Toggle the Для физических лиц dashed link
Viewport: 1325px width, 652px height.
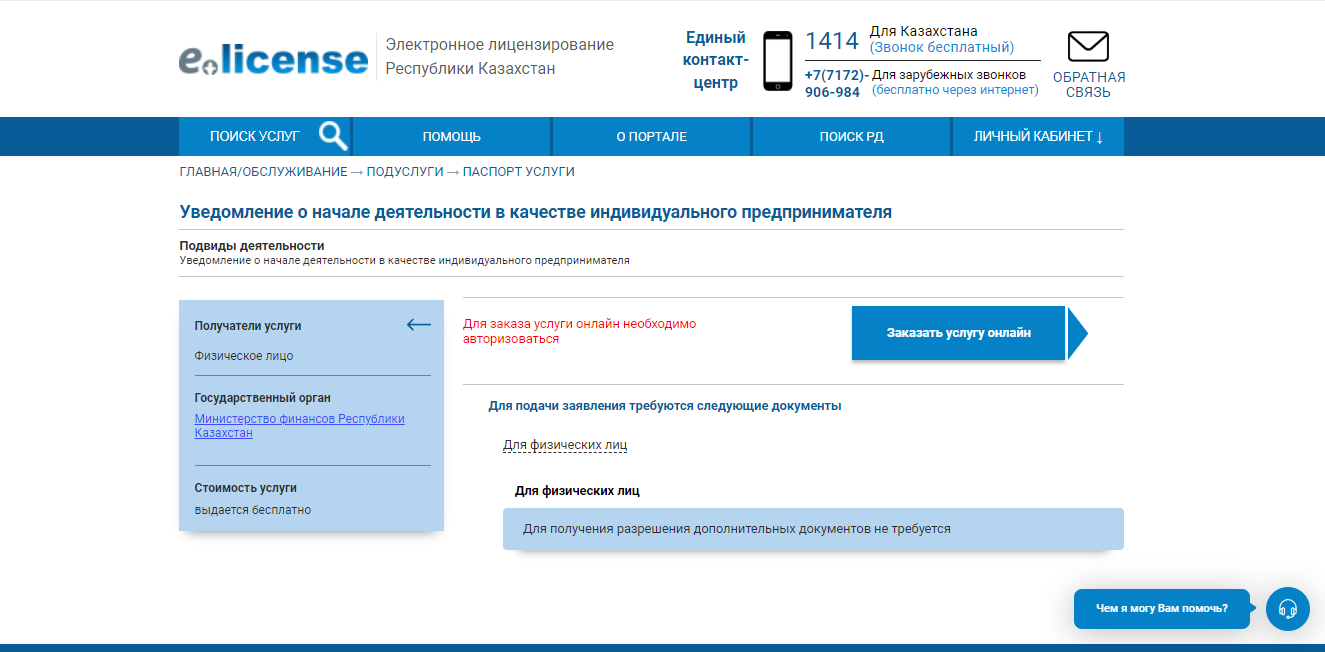click(565, 445)
